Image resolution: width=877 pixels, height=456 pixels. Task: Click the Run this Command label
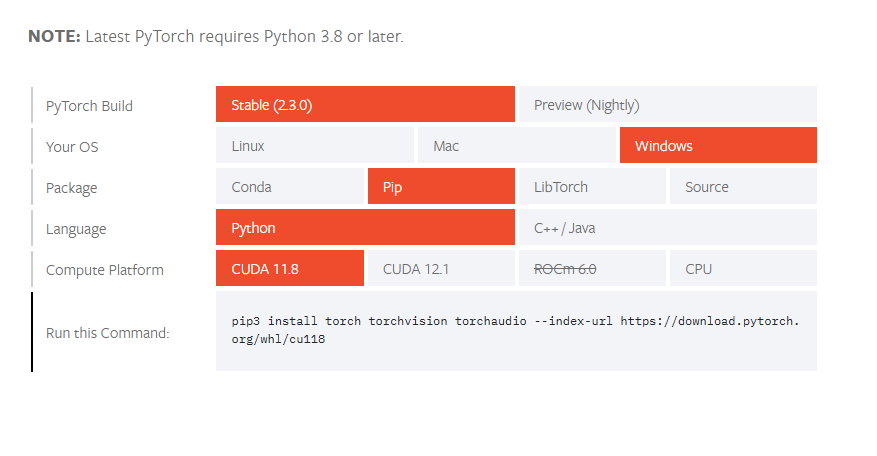coord(107,333)
